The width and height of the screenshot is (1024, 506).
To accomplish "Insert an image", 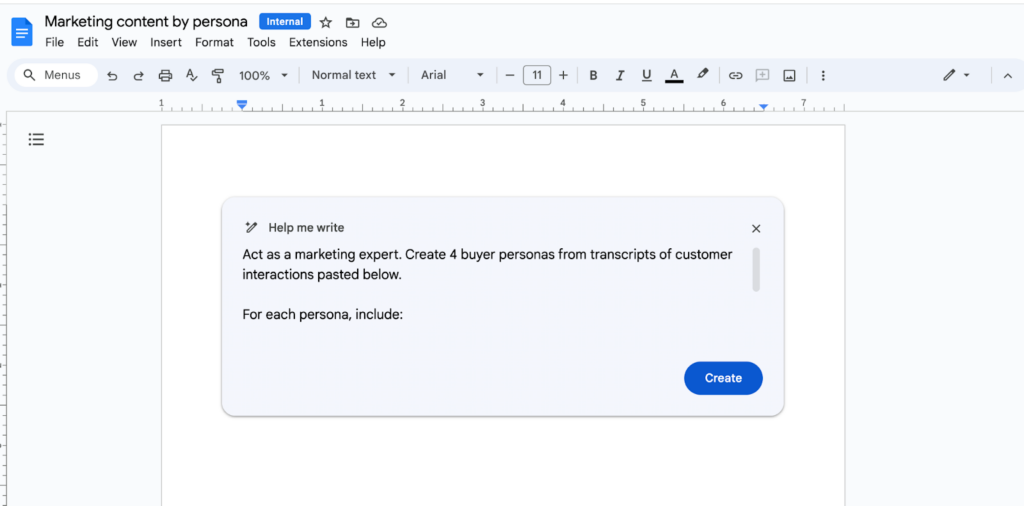I will tap(790, 76).
